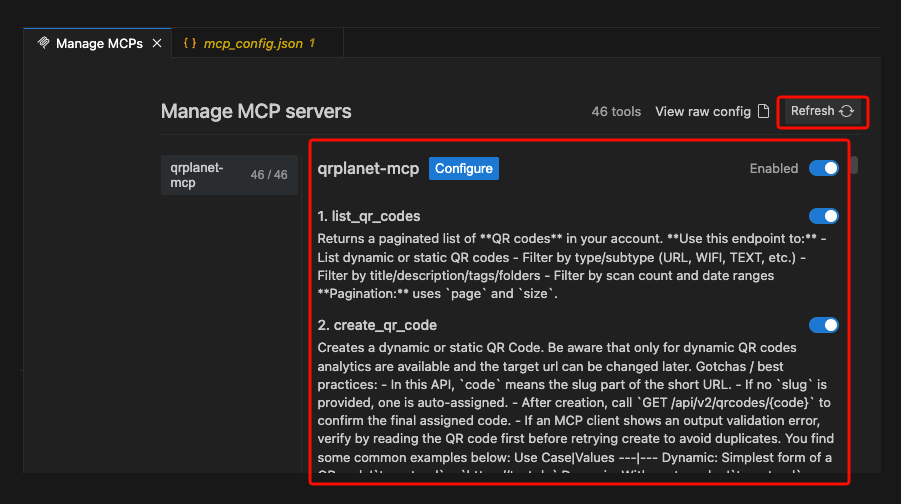Click the blue Configure button
The height and width of the screenshot is (504, 901).
(x=464, y=168)
